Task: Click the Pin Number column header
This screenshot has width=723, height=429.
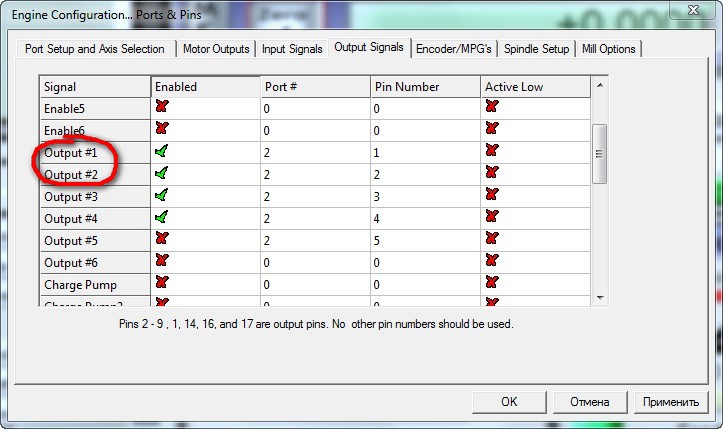Action: (426, 87)
